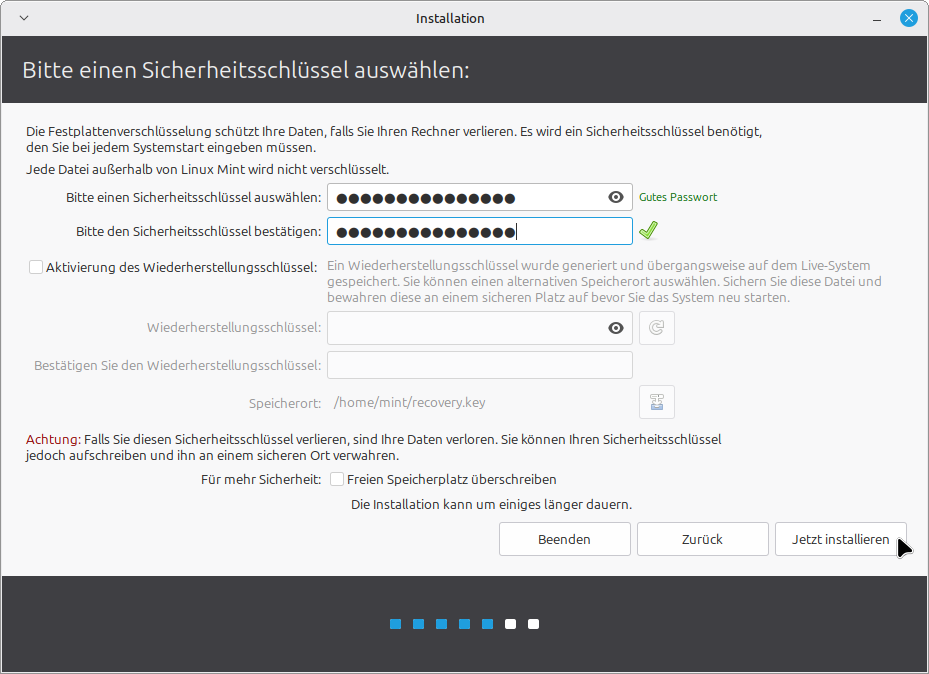Reveal the entered security key password
Viewport: 929px width, 674px height.
616,196
